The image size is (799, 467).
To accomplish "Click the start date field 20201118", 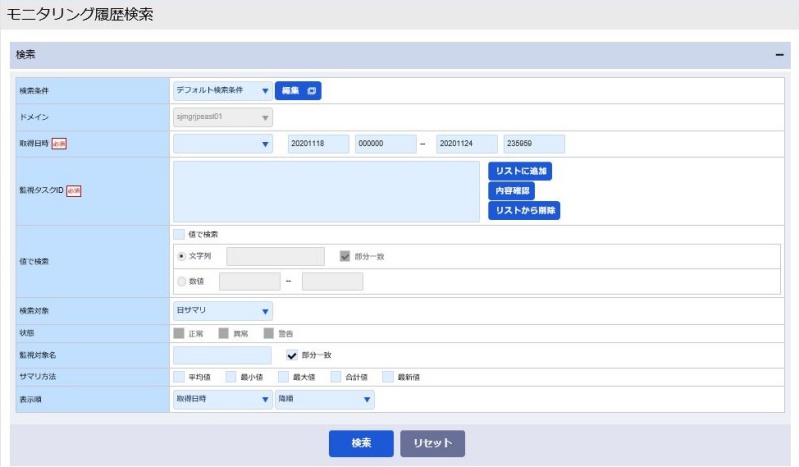I will tap(318, 144).
